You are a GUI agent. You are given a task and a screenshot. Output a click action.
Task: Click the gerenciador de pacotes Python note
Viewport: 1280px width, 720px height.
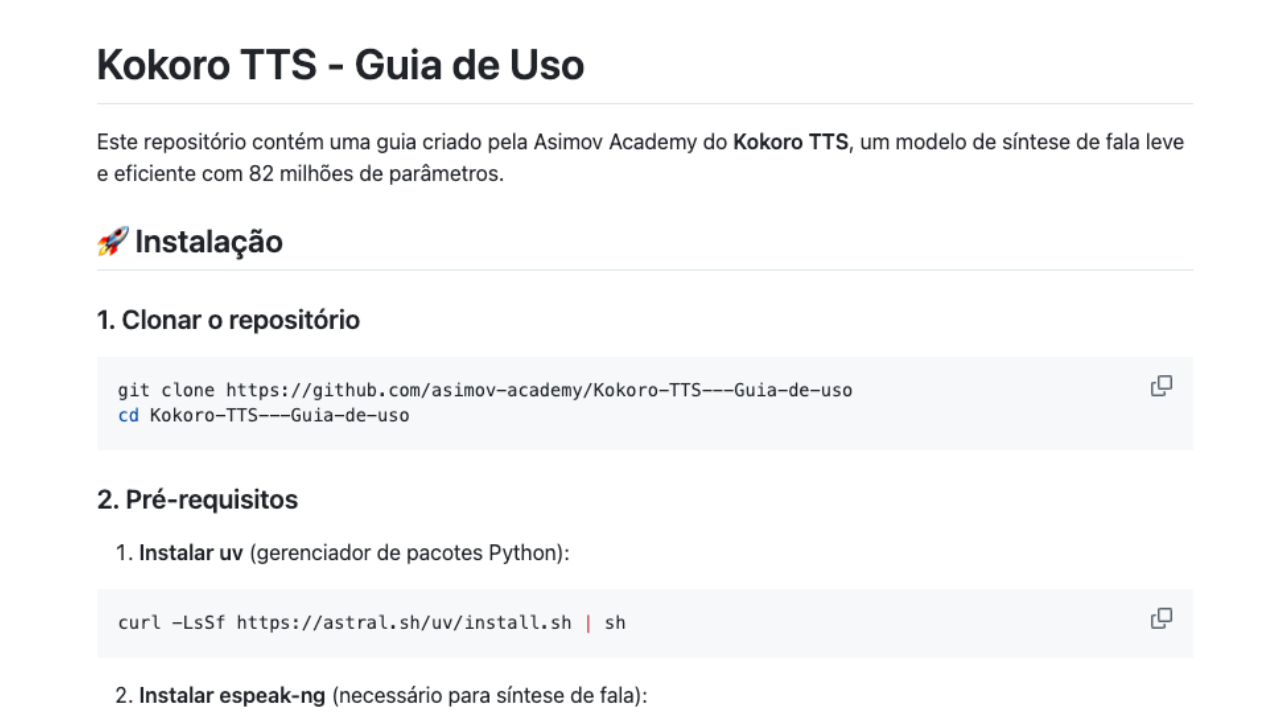408,553
